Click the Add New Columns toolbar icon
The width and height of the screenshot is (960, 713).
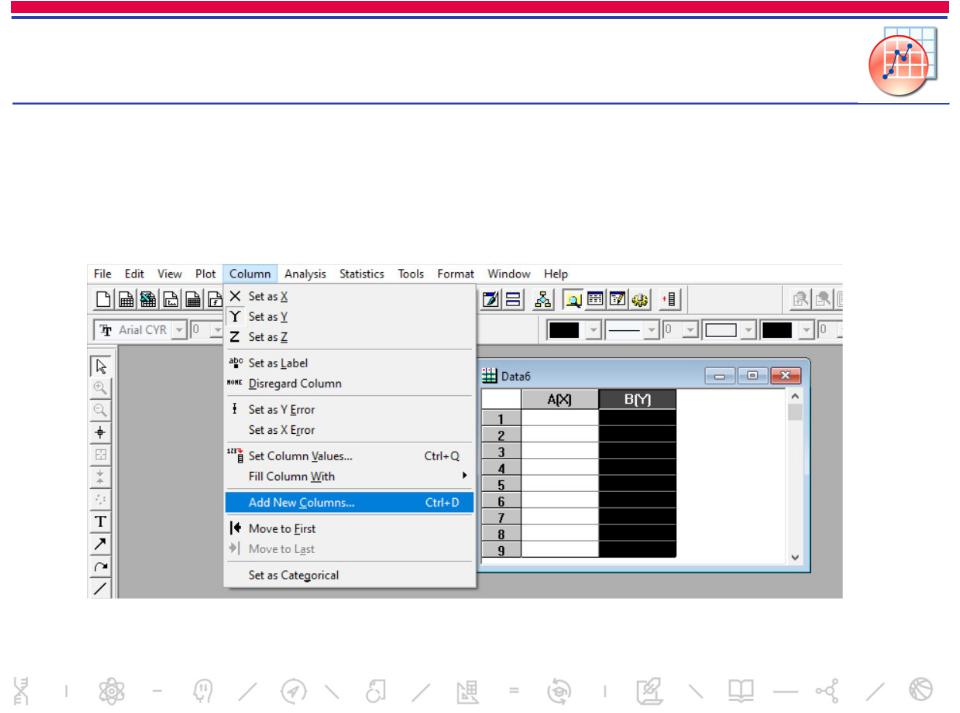pos(670,299)
